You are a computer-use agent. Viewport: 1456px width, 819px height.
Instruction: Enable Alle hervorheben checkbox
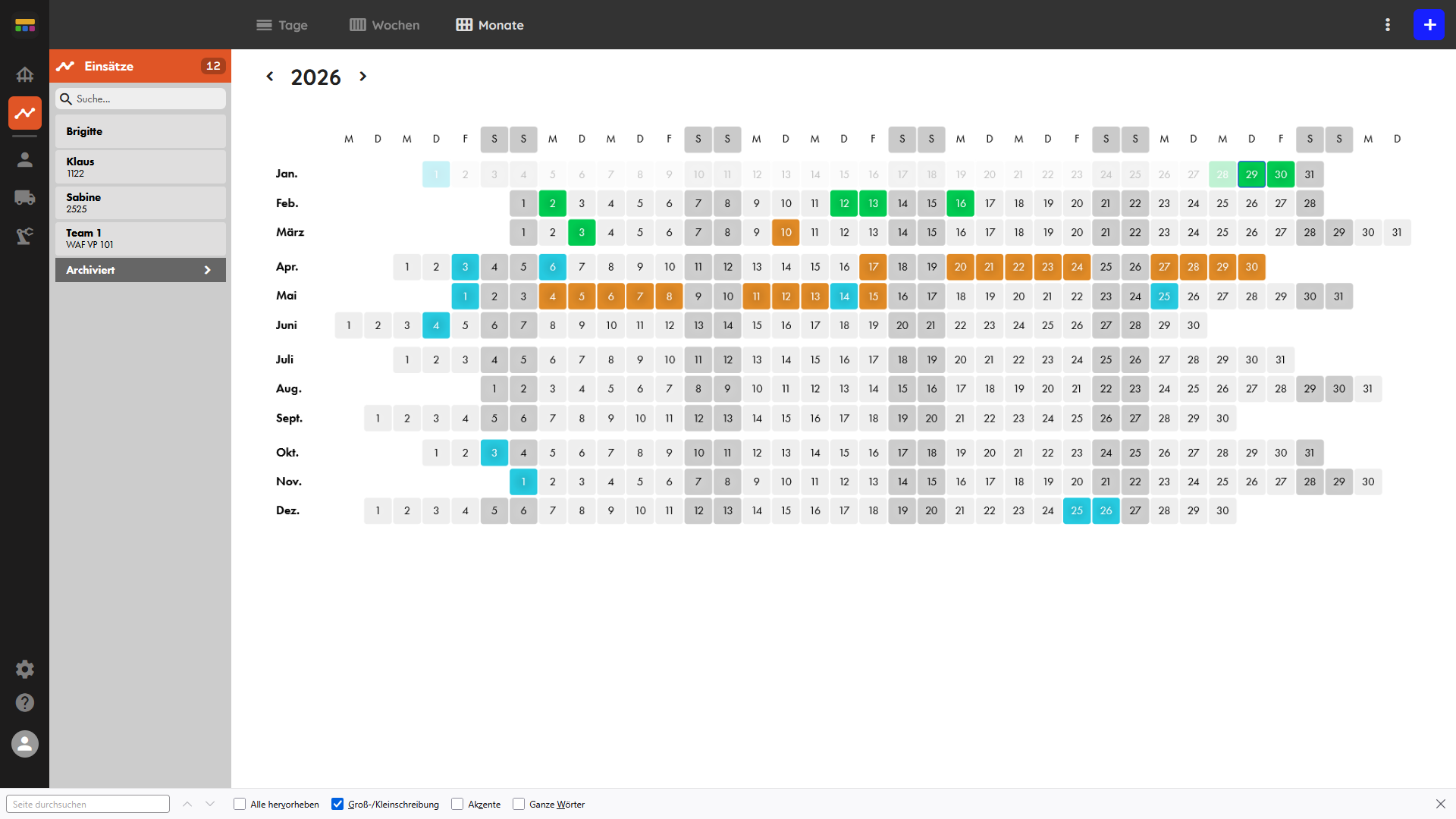[240, 804]
